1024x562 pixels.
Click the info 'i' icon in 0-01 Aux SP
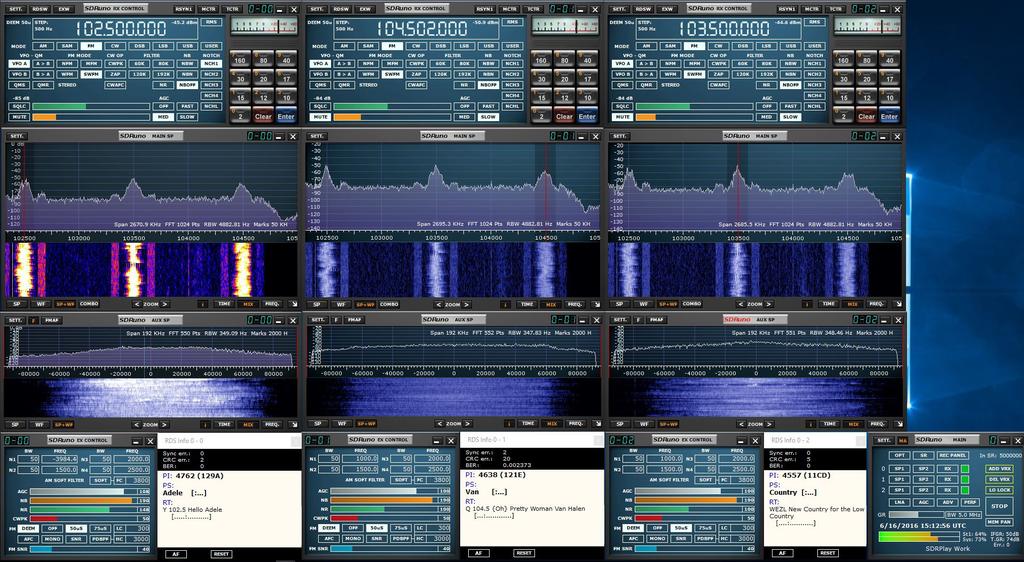509,424
